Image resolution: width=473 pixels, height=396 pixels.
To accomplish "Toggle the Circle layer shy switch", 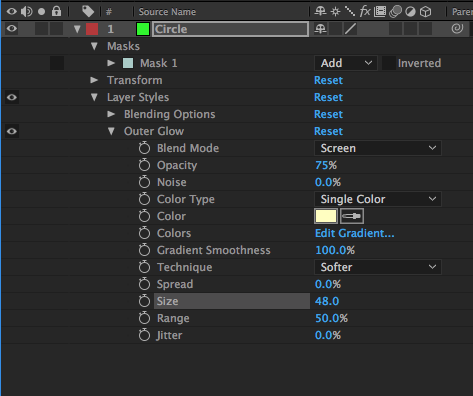I will tap(320, 29).
